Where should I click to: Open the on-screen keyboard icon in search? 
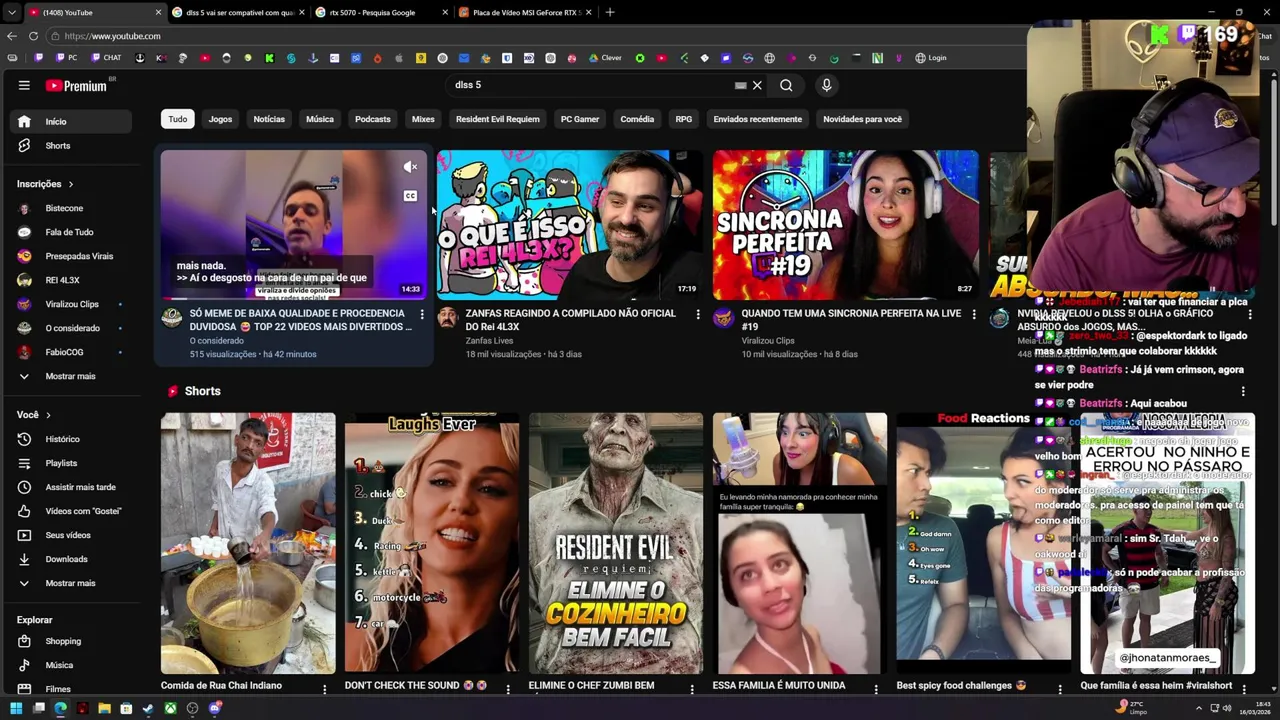[740, 85]
